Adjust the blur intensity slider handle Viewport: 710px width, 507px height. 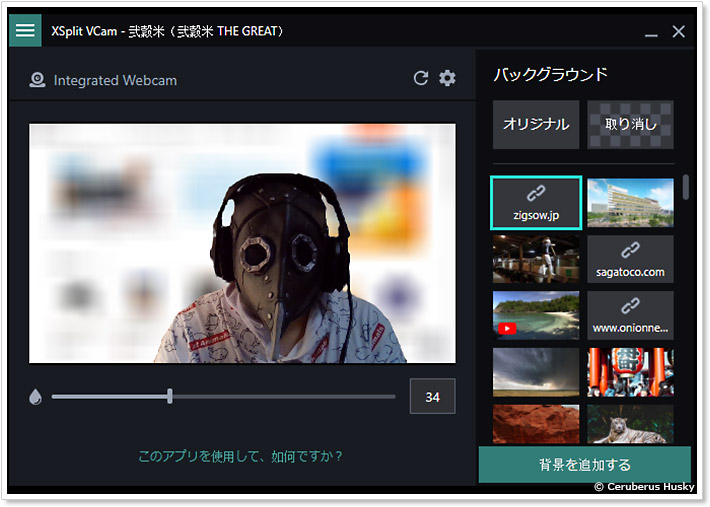[x=170, y=396]
